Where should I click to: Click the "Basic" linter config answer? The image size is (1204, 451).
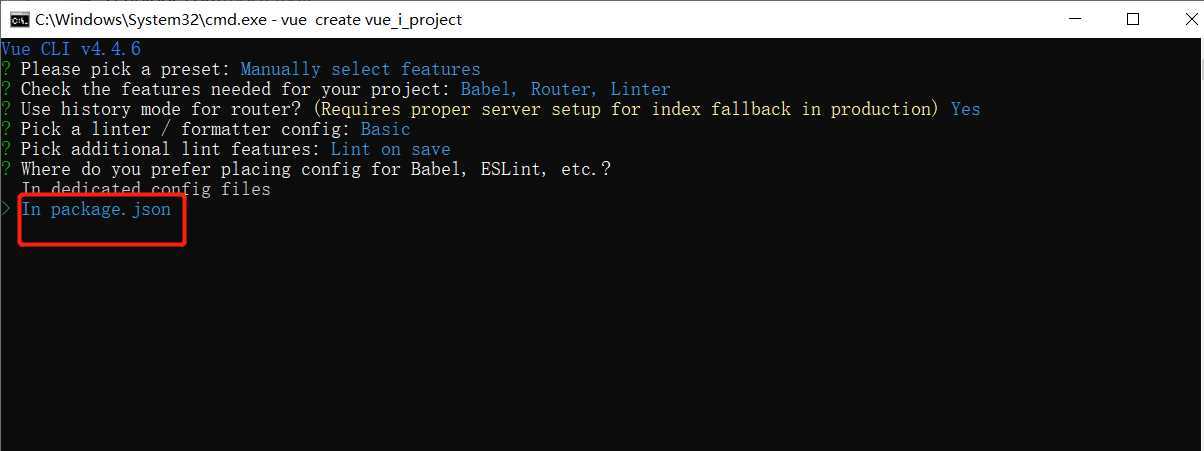coord(386,129)
